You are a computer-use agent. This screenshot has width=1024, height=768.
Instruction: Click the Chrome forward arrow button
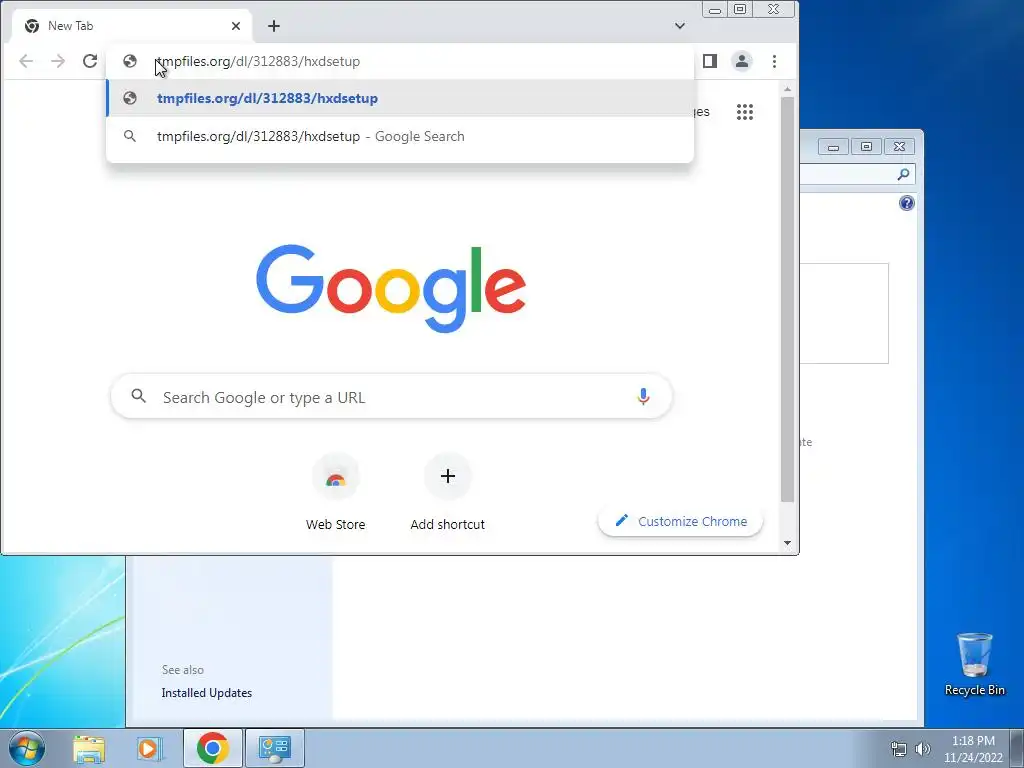58,61
